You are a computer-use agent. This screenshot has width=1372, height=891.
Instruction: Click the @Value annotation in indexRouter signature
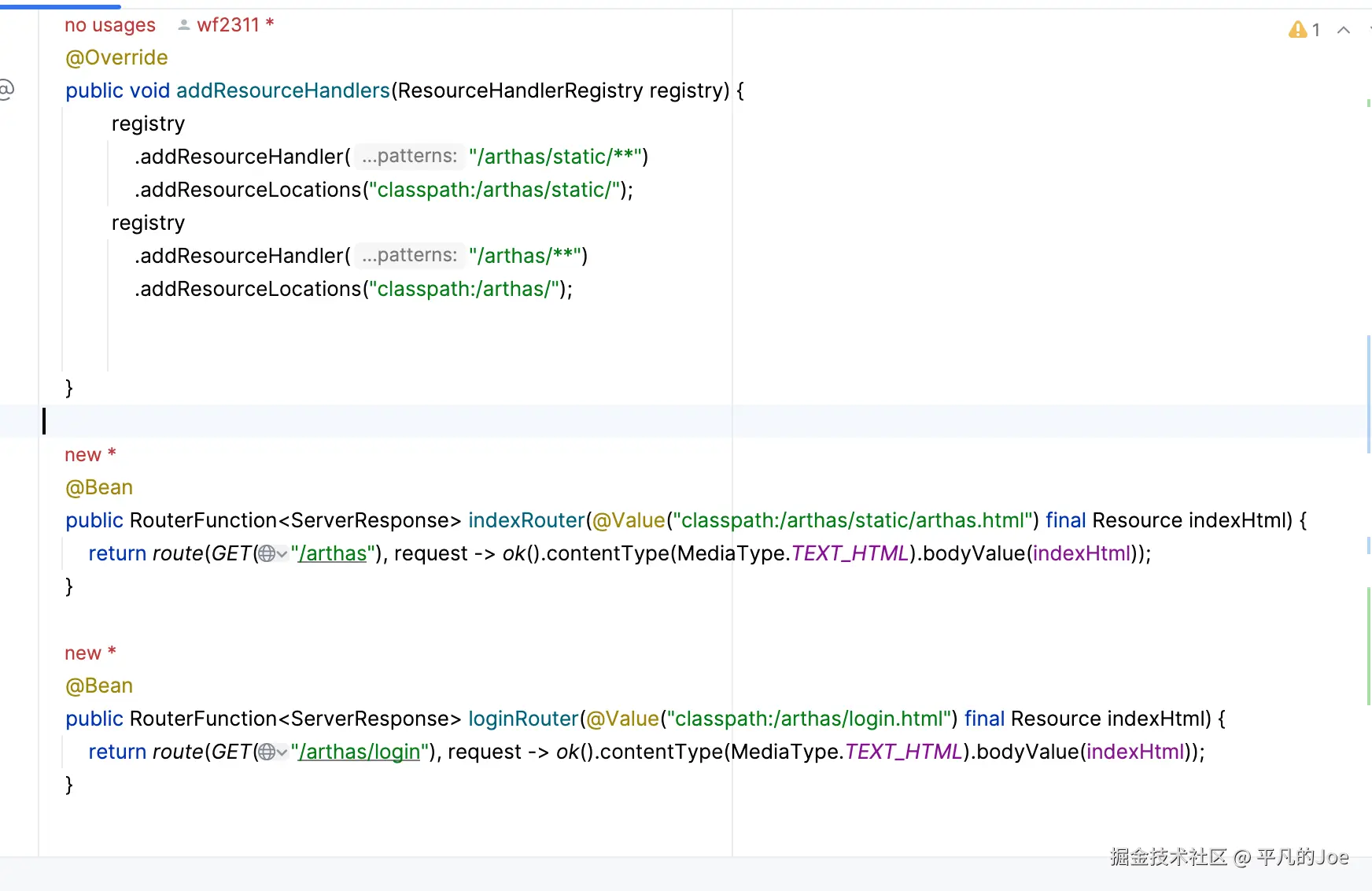point(629,520)
